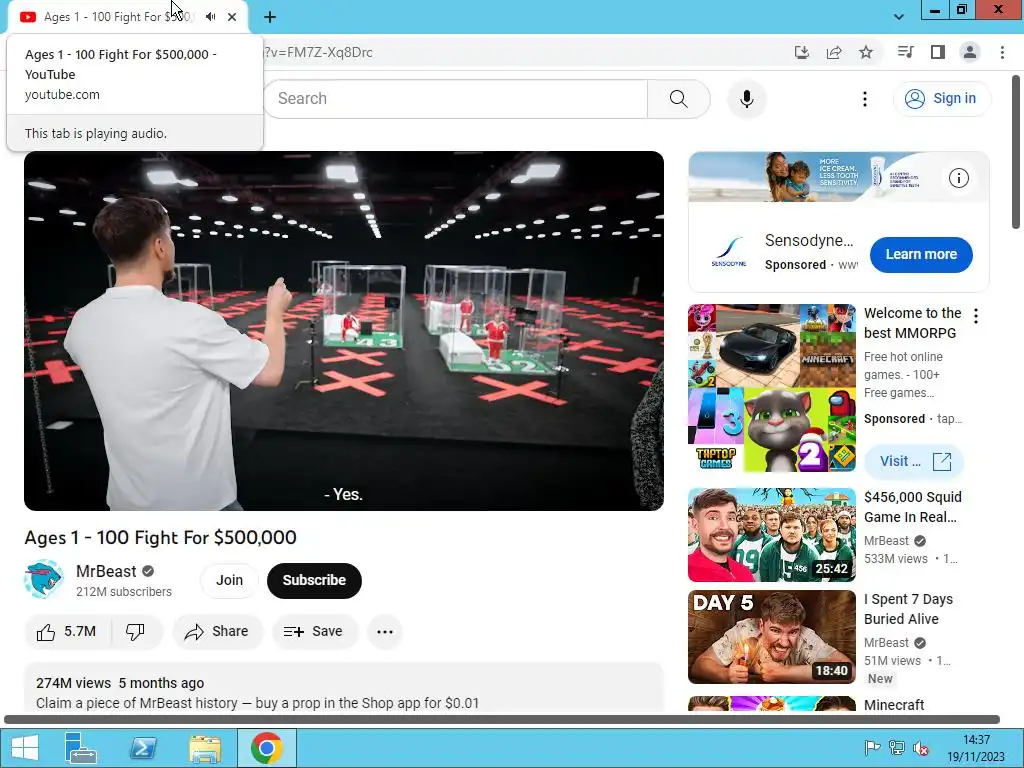Click the Share button
1024x768 pixels.
click(217, 632)
